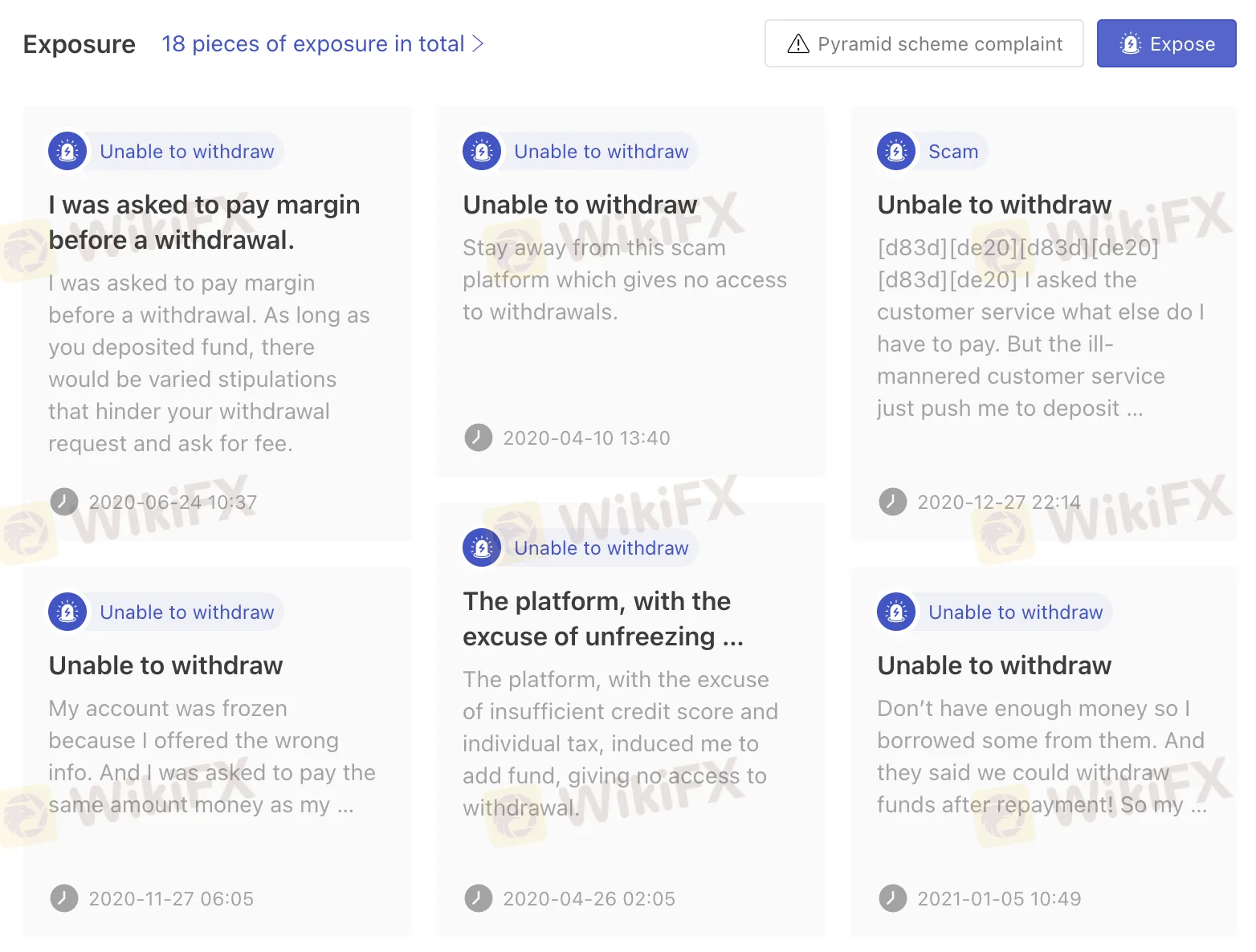
Task: Select the Unable to withdraw tag on bottom-left card
Action: coord(186,612)
